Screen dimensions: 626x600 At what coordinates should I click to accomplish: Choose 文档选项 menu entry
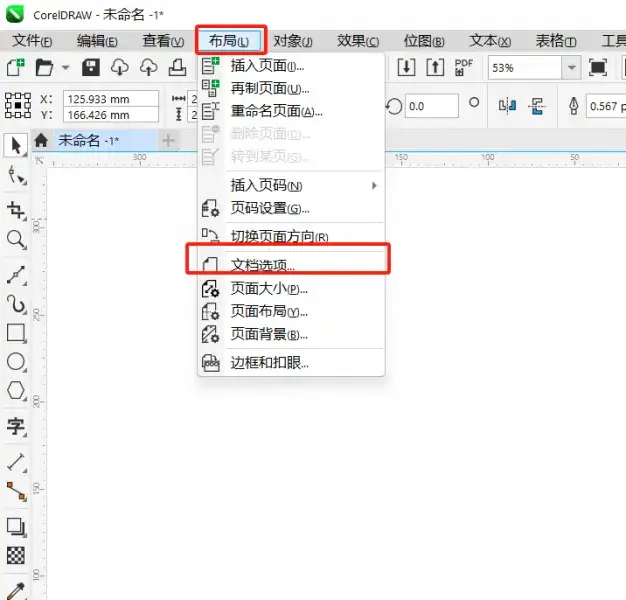[x=291, y=264]
